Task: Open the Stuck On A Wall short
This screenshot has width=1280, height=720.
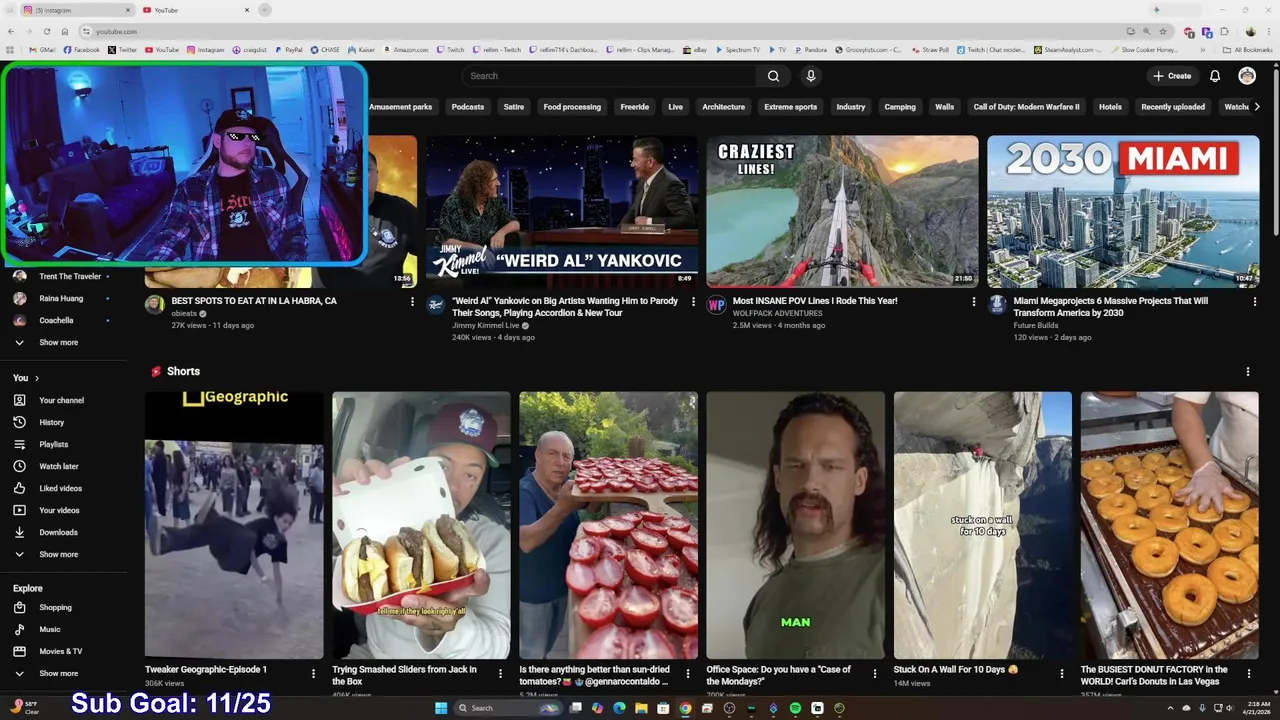Action: click(x=982, y=525)
